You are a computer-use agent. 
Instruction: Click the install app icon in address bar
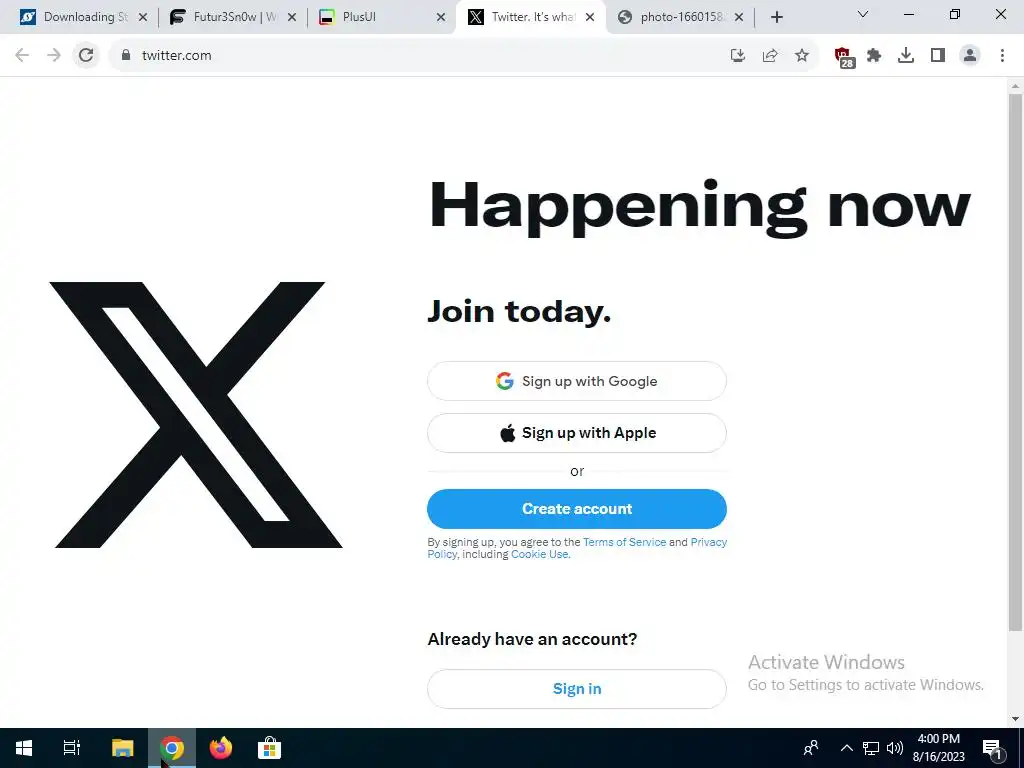738,56
